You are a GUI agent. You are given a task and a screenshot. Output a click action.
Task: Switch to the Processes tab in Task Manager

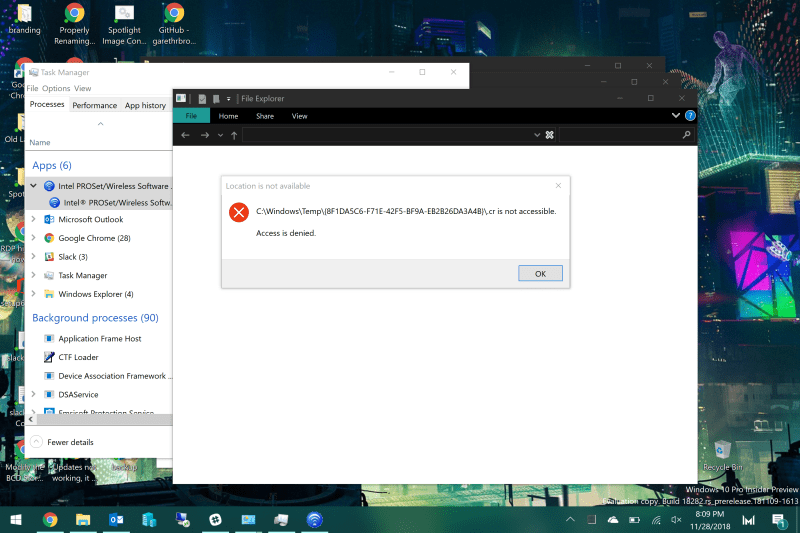47,104
